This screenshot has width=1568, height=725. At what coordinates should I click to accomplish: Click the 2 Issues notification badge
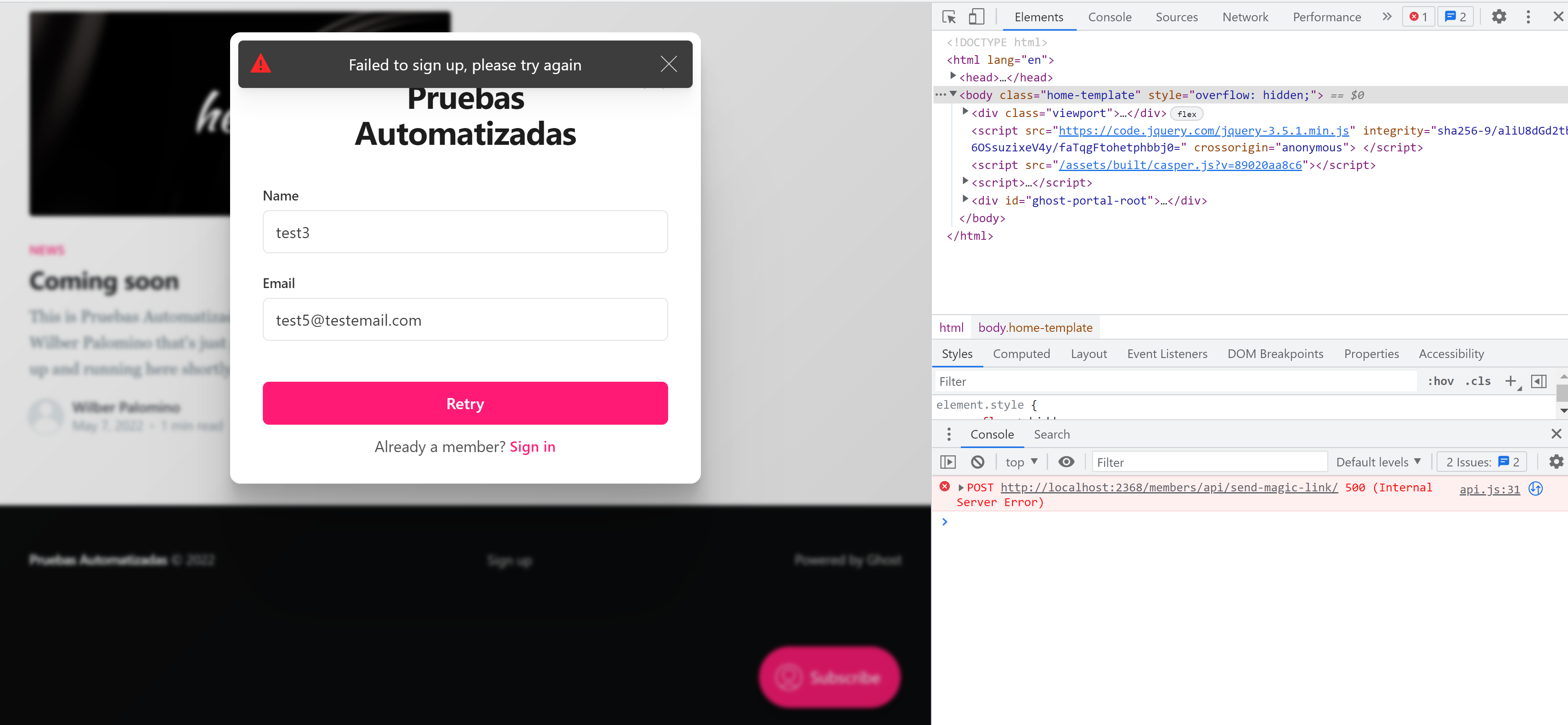coord(1482,462)
